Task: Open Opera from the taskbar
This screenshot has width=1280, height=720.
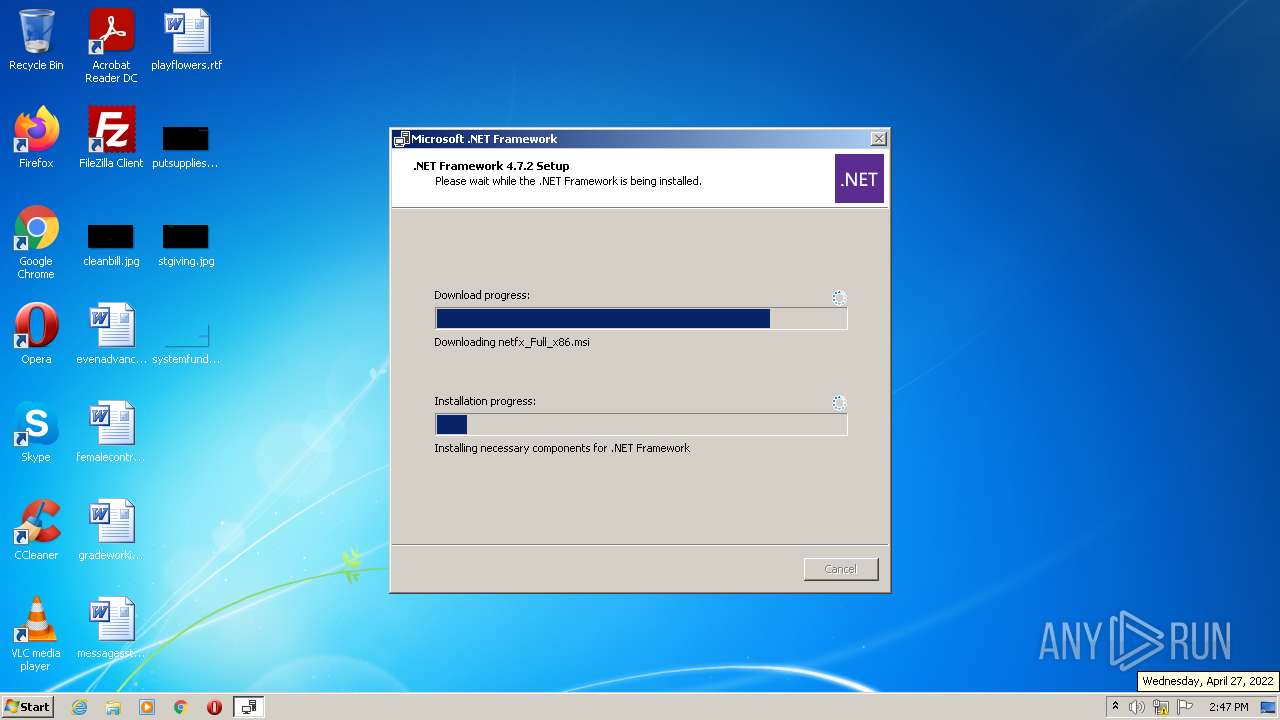Action: 214,707
